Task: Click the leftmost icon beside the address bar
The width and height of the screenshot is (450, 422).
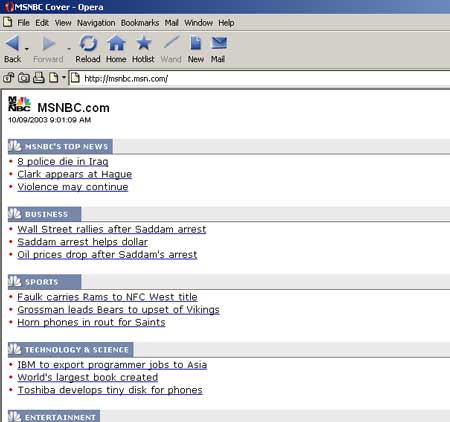Action: tap(9, 78)
